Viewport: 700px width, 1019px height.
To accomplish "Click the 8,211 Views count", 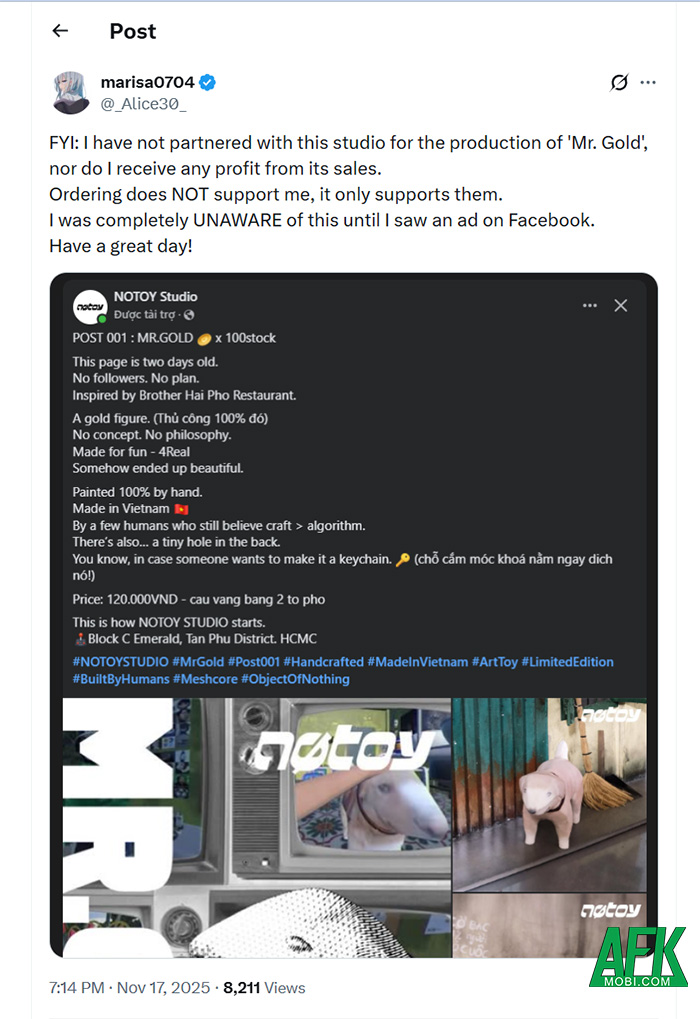I will tap(264, 987).
